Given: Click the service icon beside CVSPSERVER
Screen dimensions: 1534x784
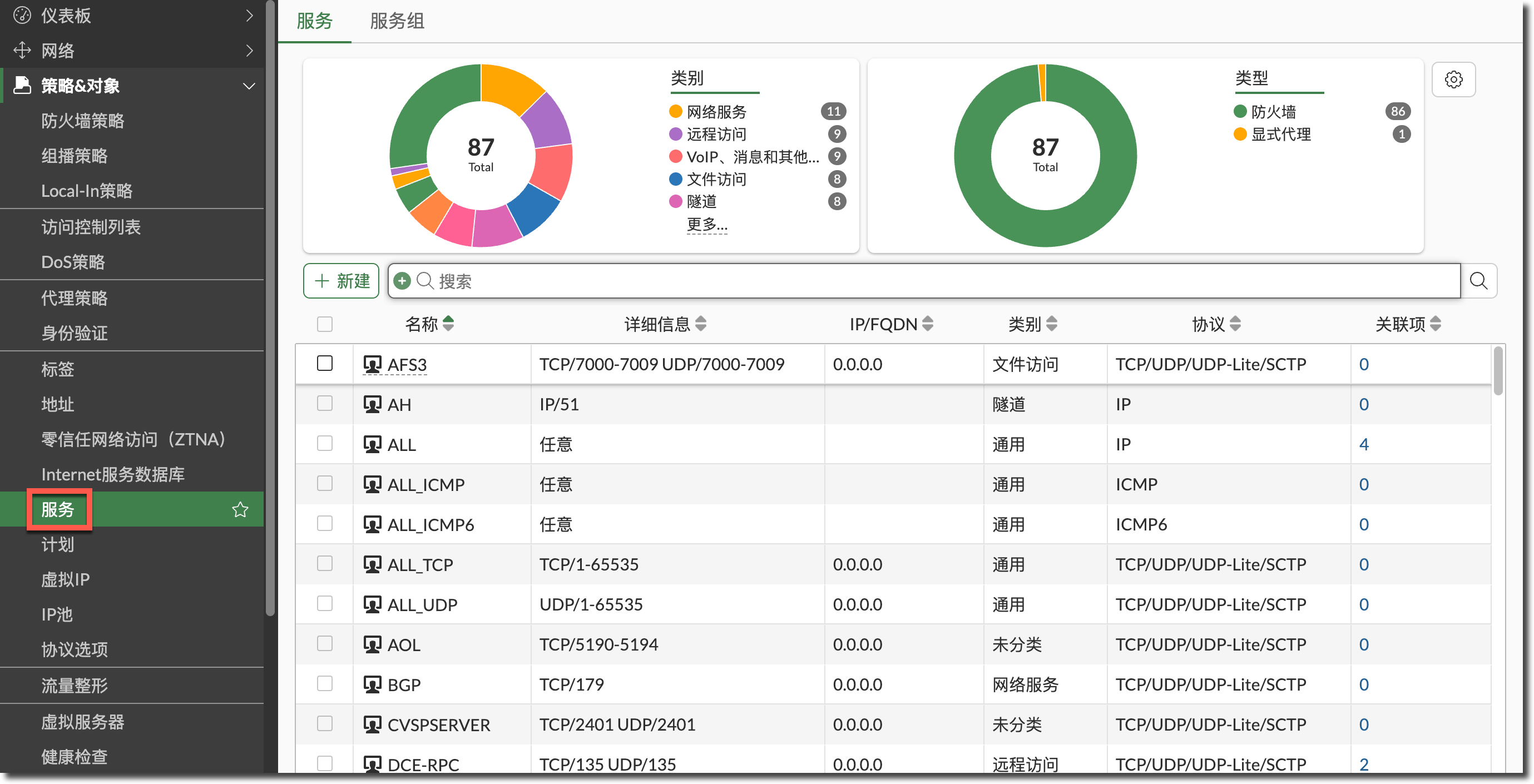Looking at the screenshot, I should [x=372, y=724].
